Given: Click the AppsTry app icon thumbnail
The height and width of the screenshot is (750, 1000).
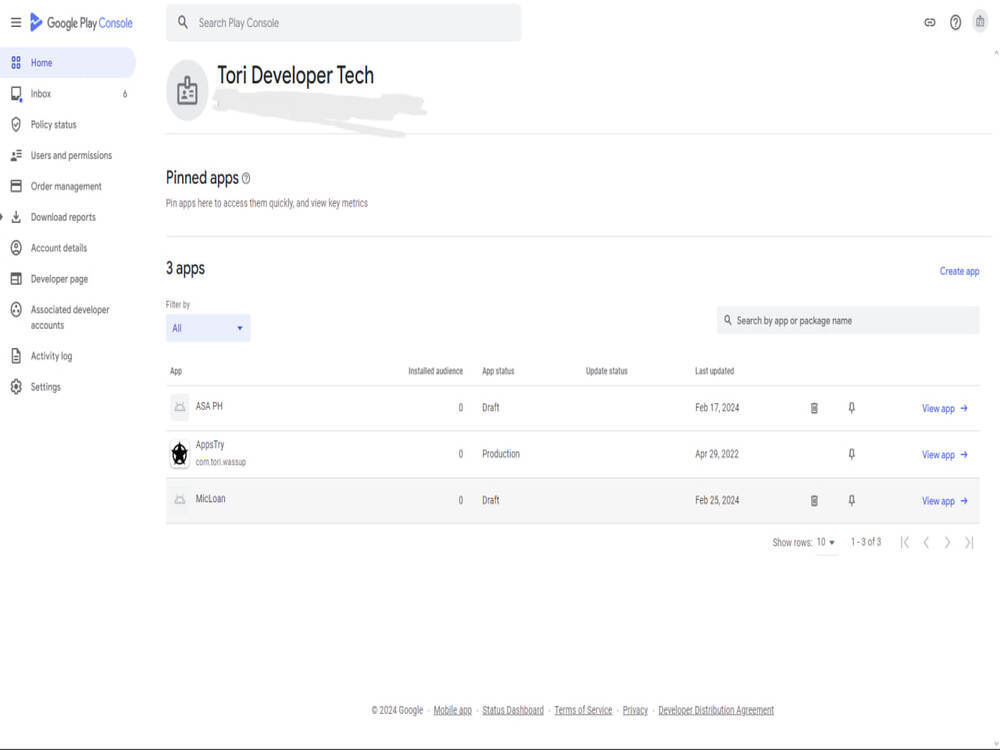Looking at the screenshot, I should [179, 453].
